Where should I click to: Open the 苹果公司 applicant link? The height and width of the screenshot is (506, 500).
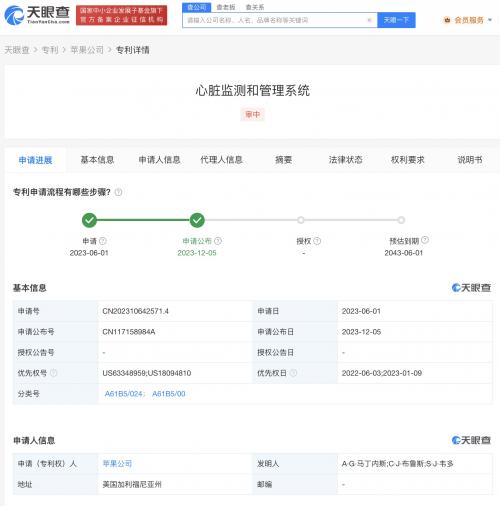[117, 463]
